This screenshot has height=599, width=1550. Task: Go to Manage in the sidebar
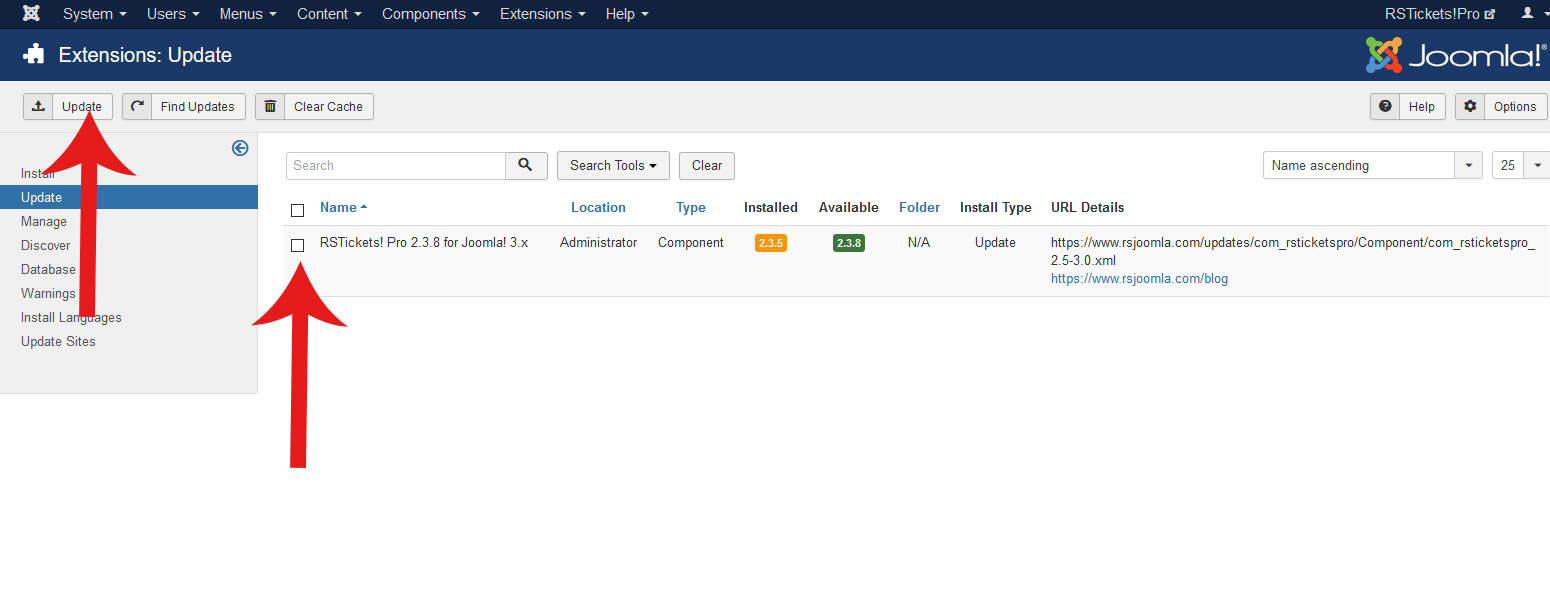(44, 221)
